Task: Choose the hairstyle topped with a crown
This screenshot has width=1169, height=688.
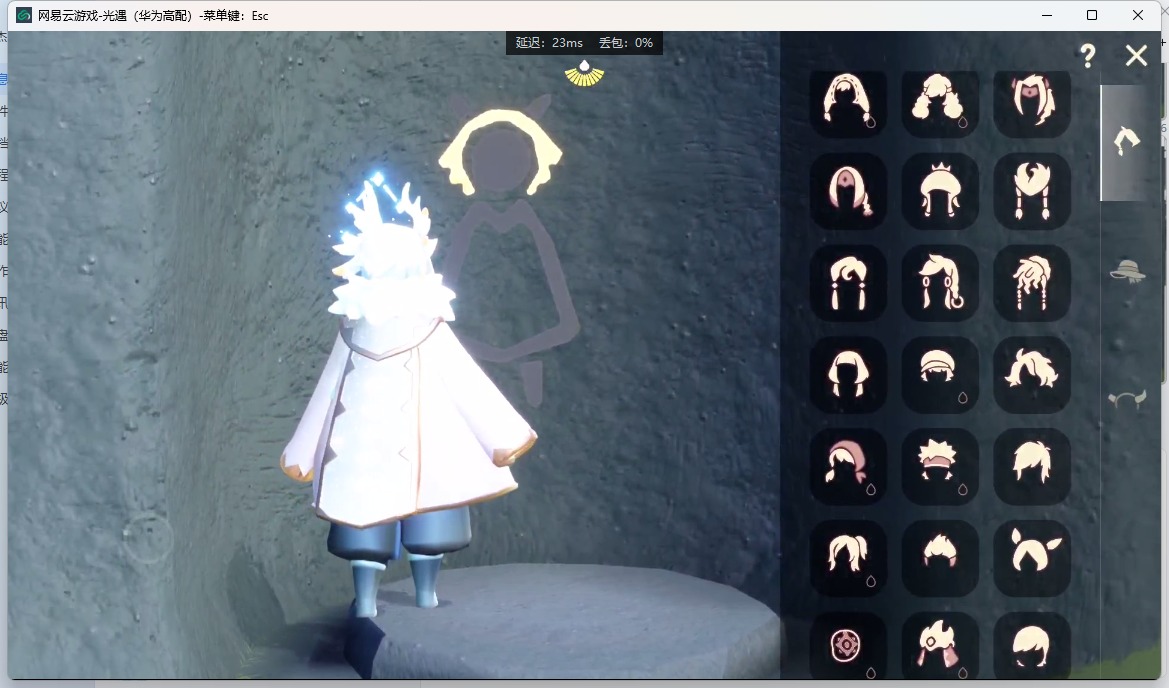Action: (939, 192)
